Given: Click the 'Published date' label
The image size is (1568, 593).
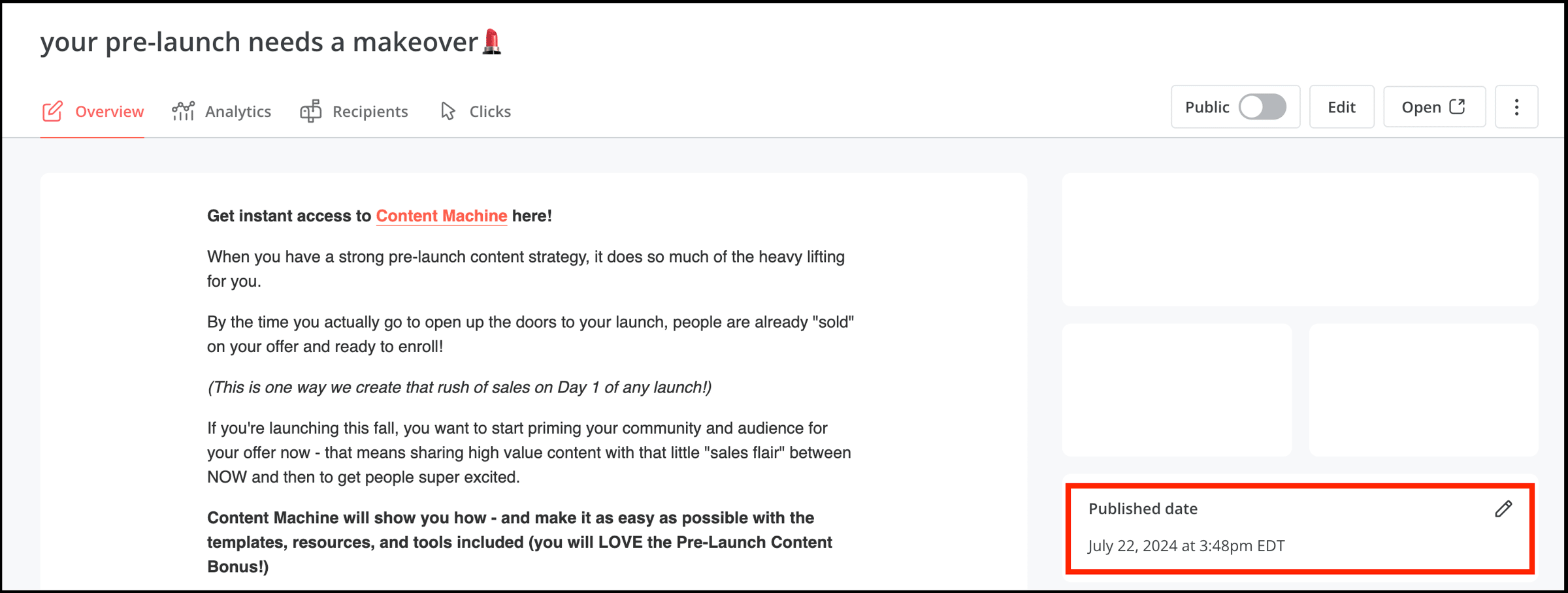Looking at the screenshot, I should click(x=1143, y=509).
